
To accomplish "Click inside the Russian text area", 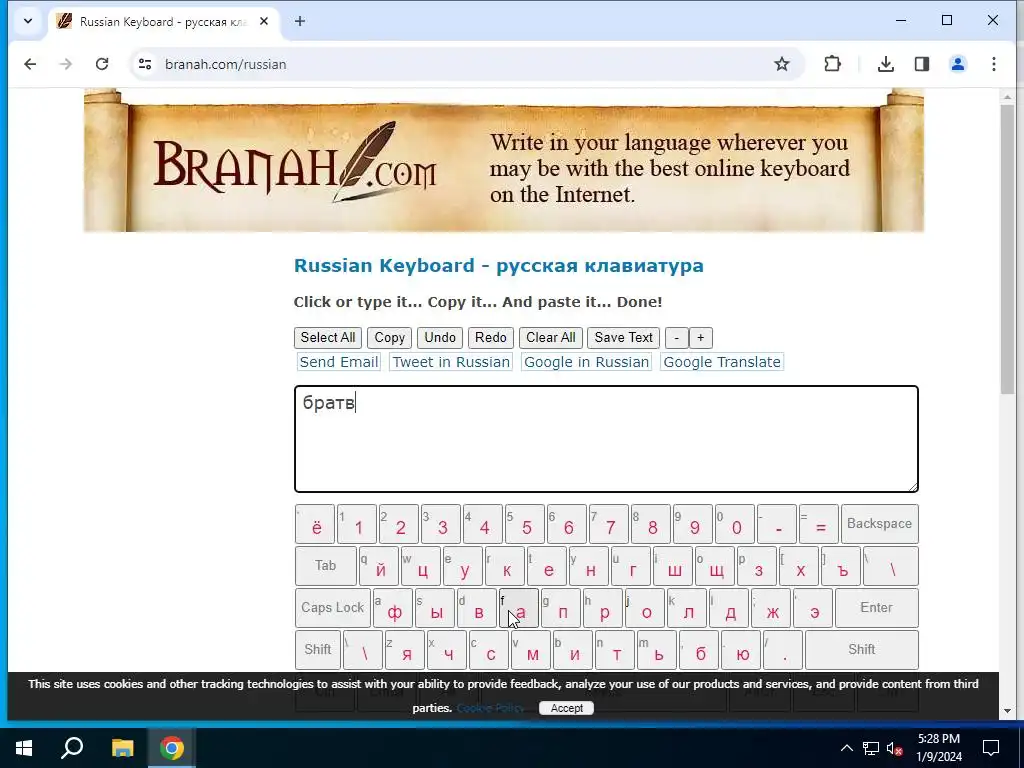I will click(606, 439).
